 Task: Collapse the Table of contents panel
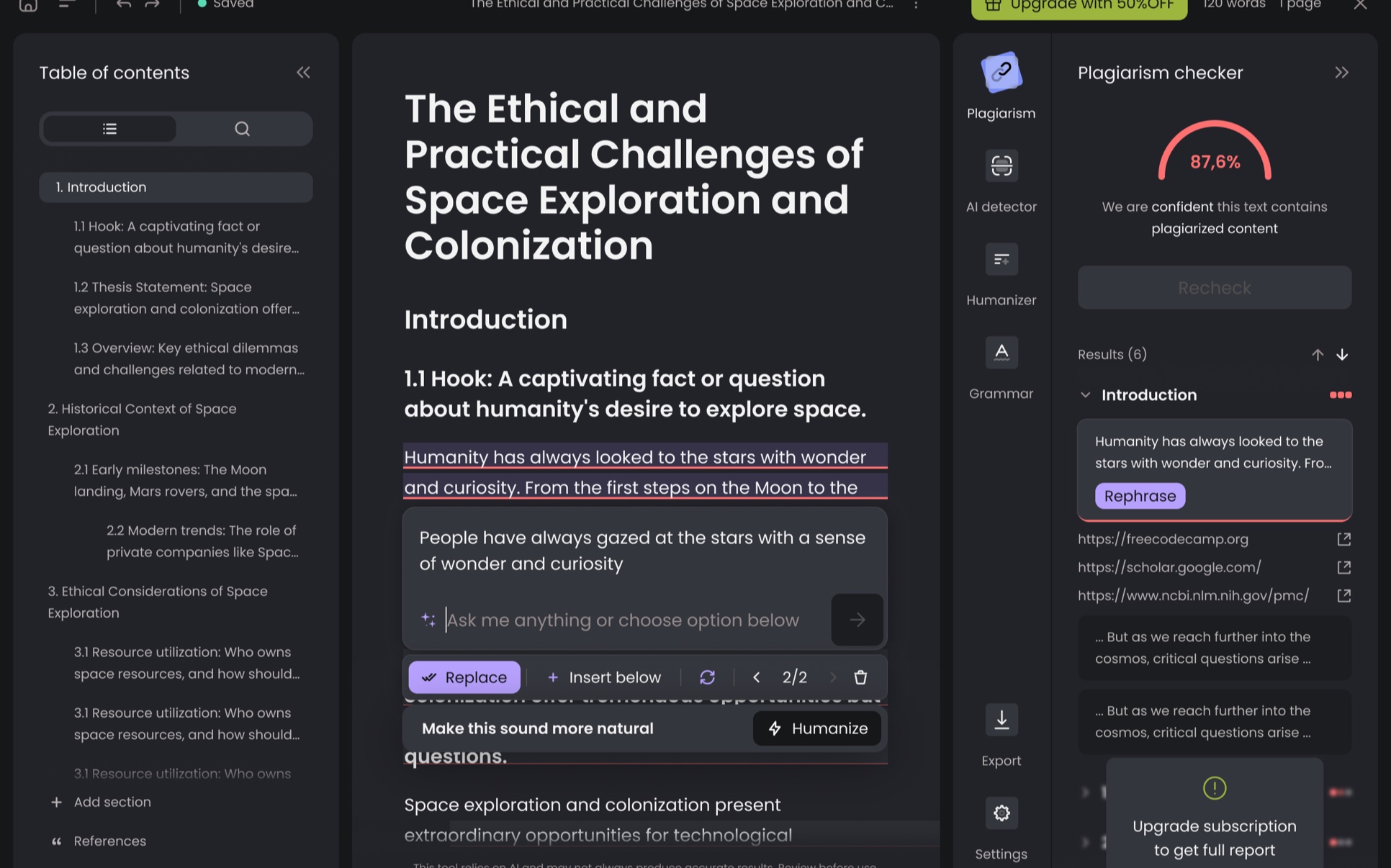[303, 72]
